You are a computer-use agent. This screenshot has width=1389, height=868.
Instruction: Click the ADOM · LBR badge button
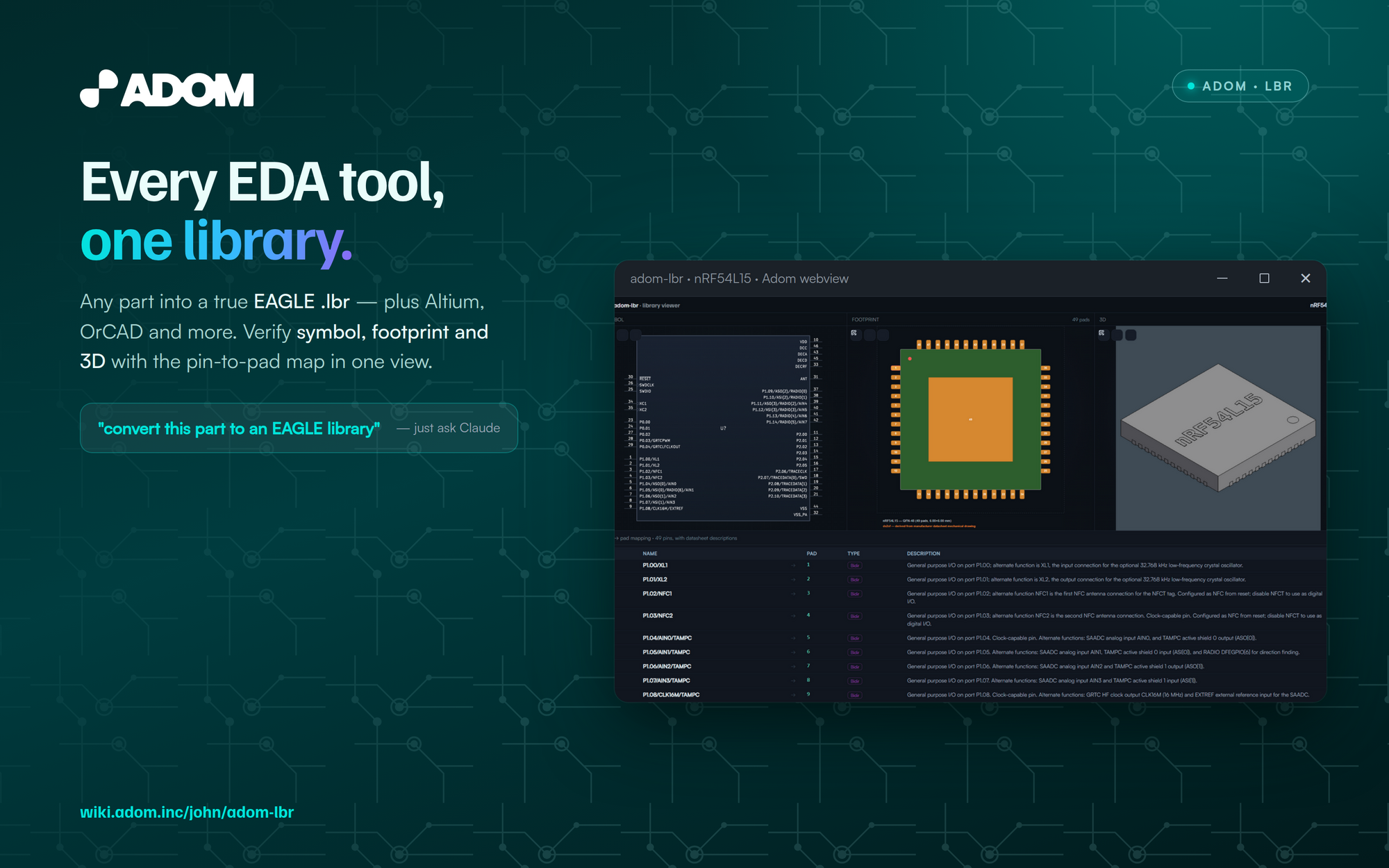point(1240,86)
